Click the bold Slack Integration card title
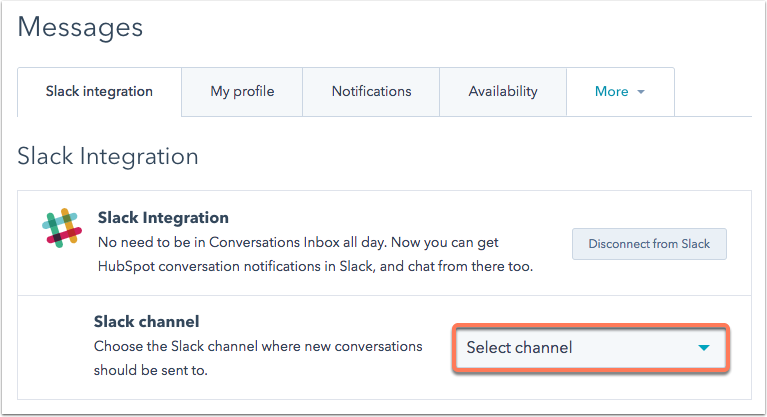 pos(163,217)
